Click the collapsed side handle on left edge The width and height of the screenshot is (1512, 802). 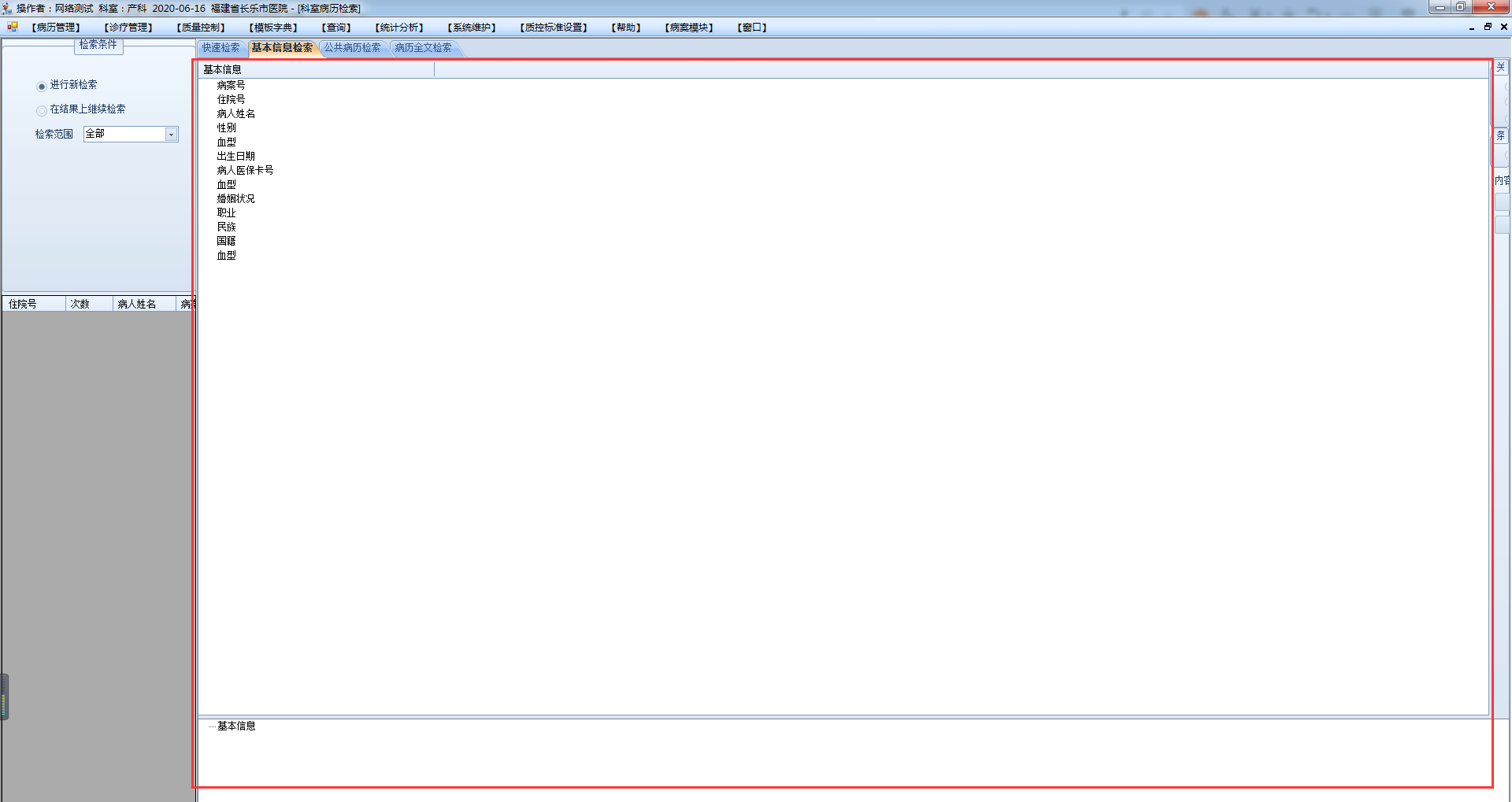point(4,697)
